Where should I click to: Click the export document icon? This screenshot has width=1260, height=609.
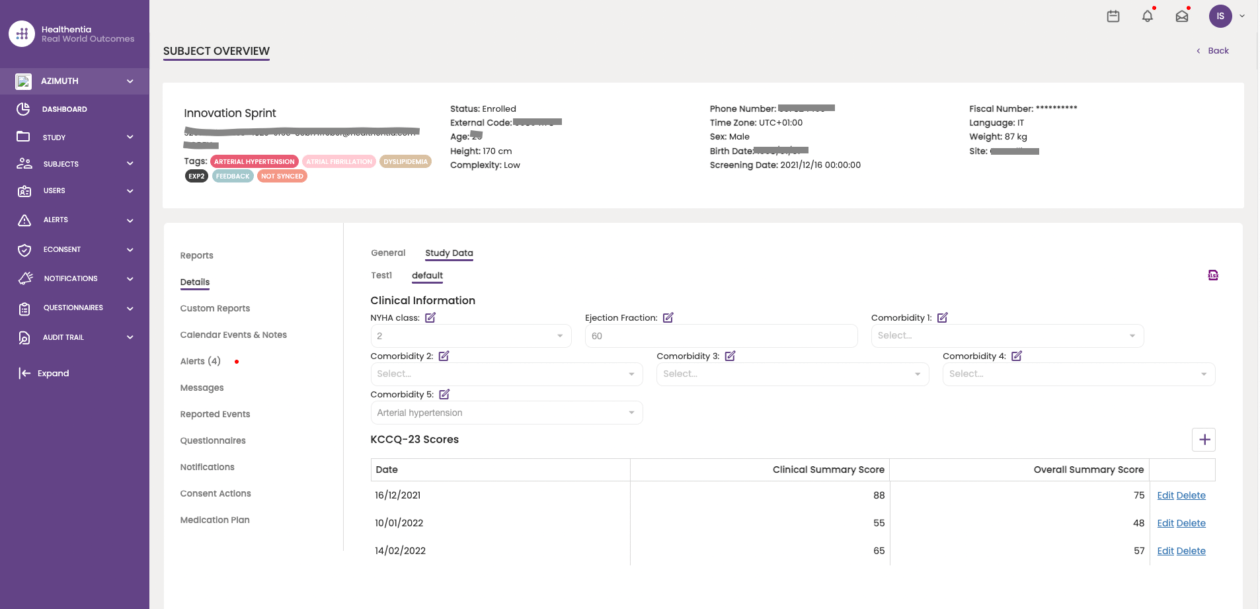(1213, 275)
